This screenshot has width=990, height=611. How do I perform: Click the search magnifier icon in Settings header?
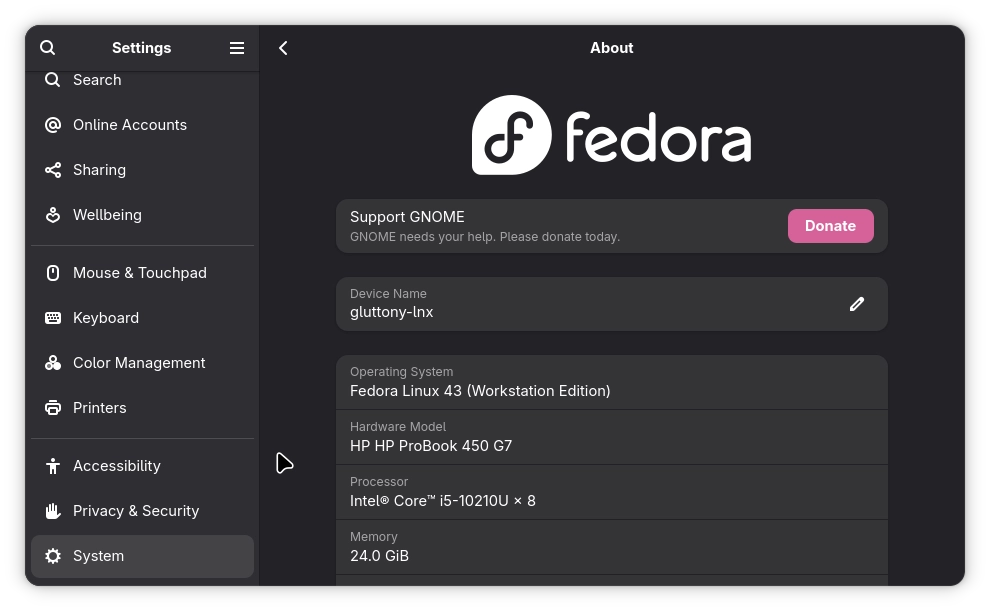tap(47, 48)
